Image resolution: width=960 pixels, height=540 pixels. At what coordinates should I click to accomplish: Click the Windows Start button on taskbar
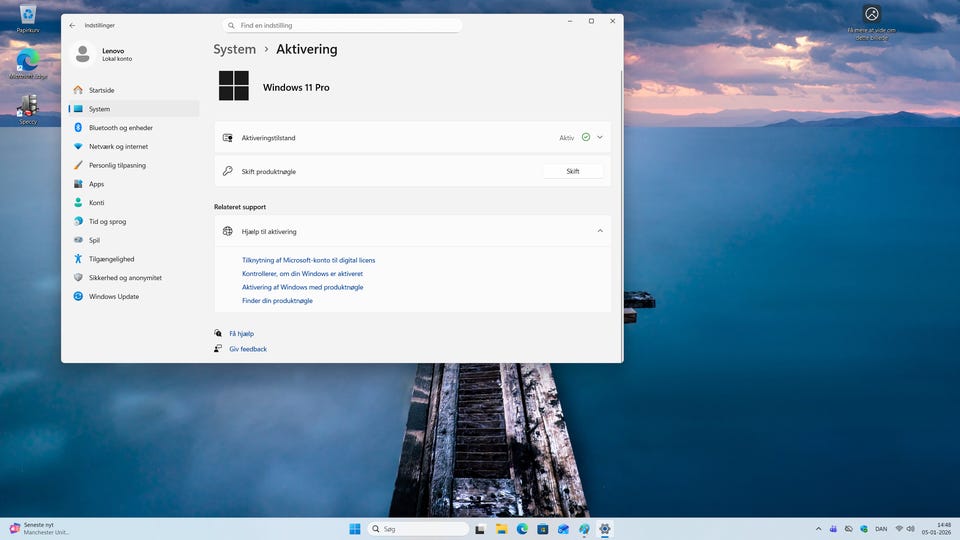[354, 528]
